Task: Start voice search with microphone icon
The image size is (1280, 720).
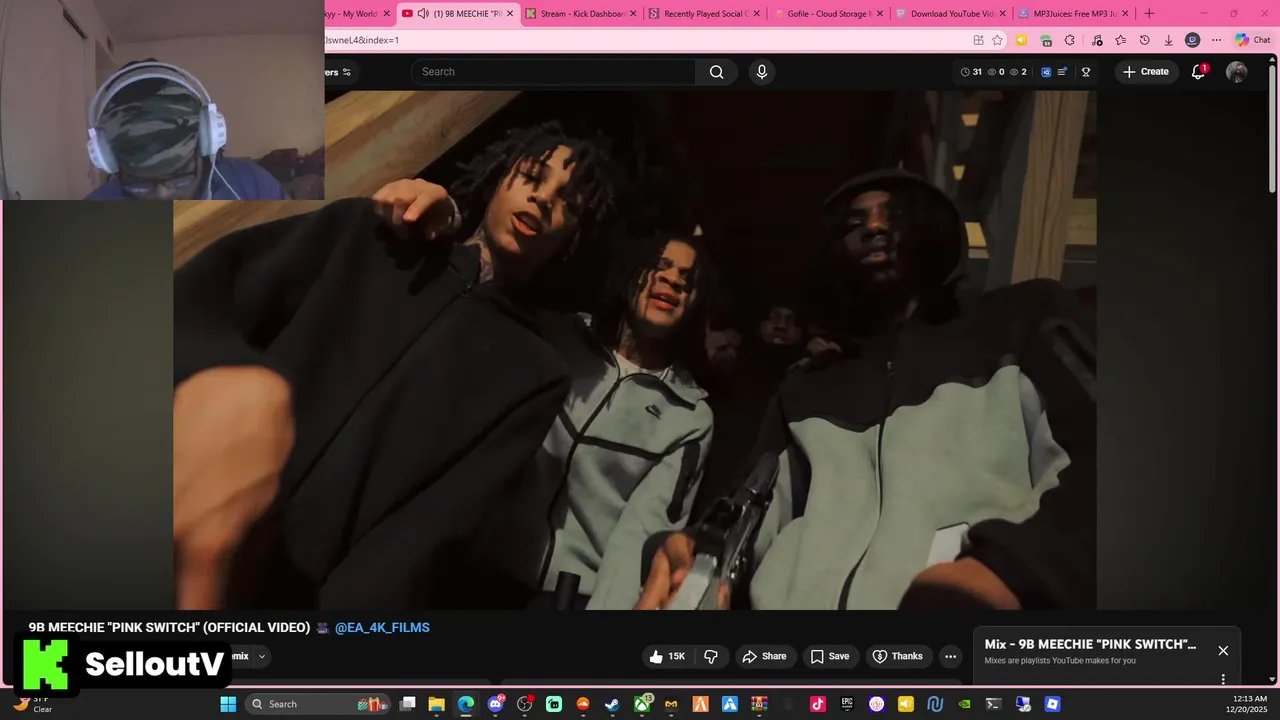Action: pyautogui.click(x=762, y=72)
